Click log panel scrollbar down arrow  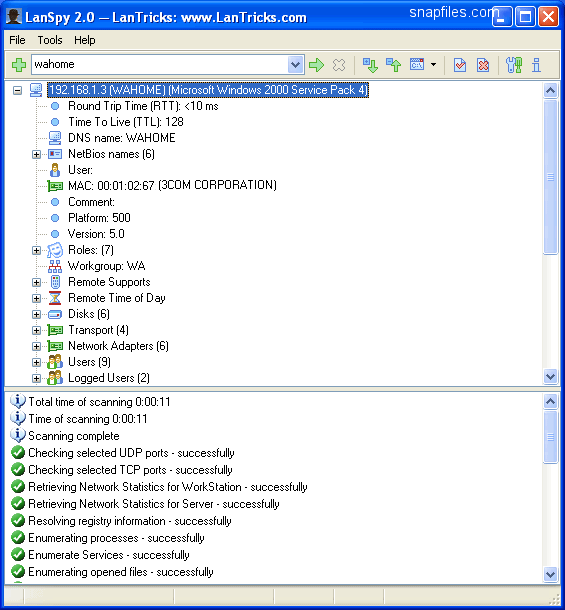tap(551, 574)
